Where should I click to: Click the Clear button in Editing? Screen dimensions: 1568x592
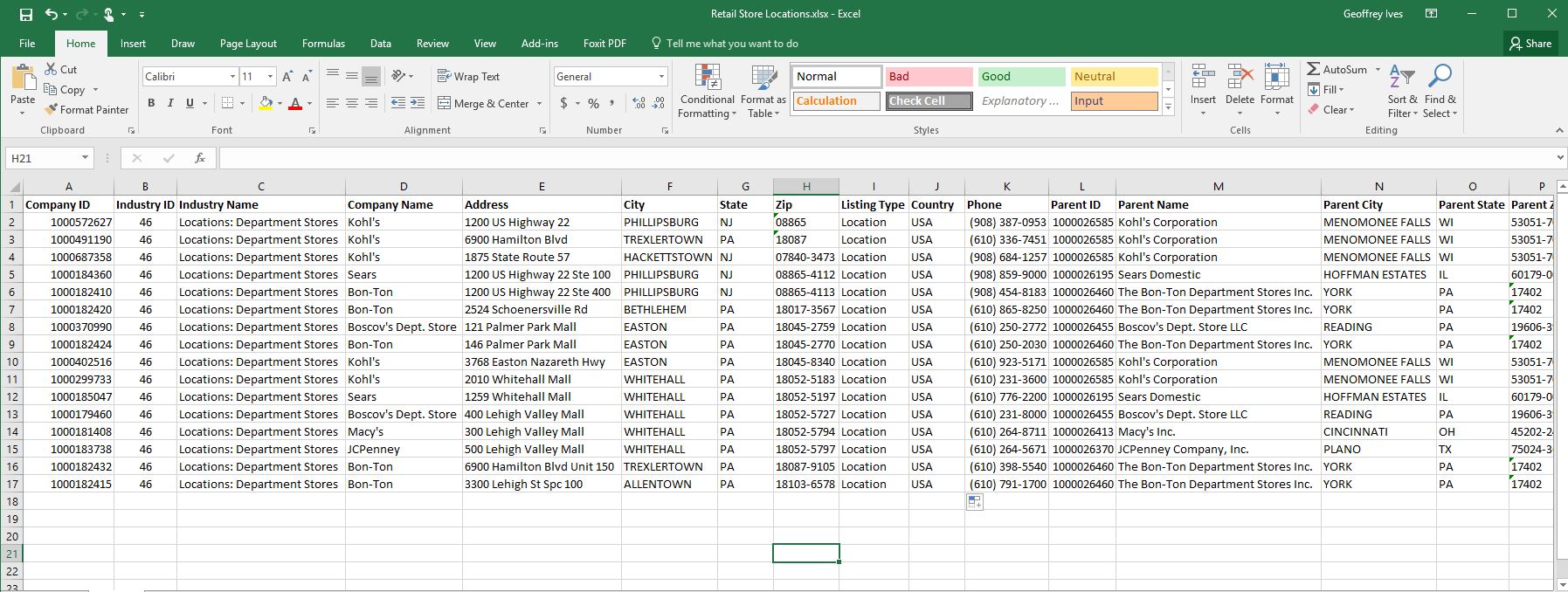pyautogui.click(x=1331, y=109)
